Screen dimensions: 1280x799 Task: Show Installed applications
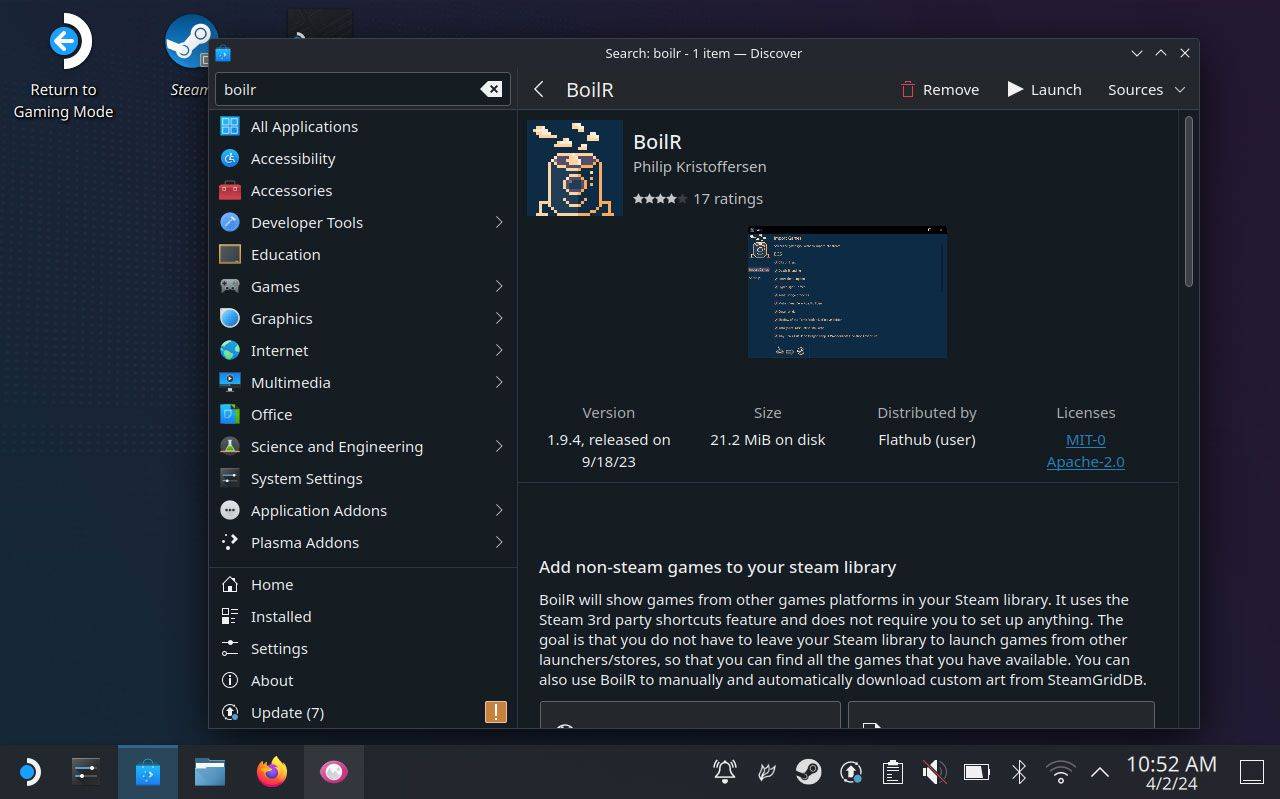pos(363,616)
